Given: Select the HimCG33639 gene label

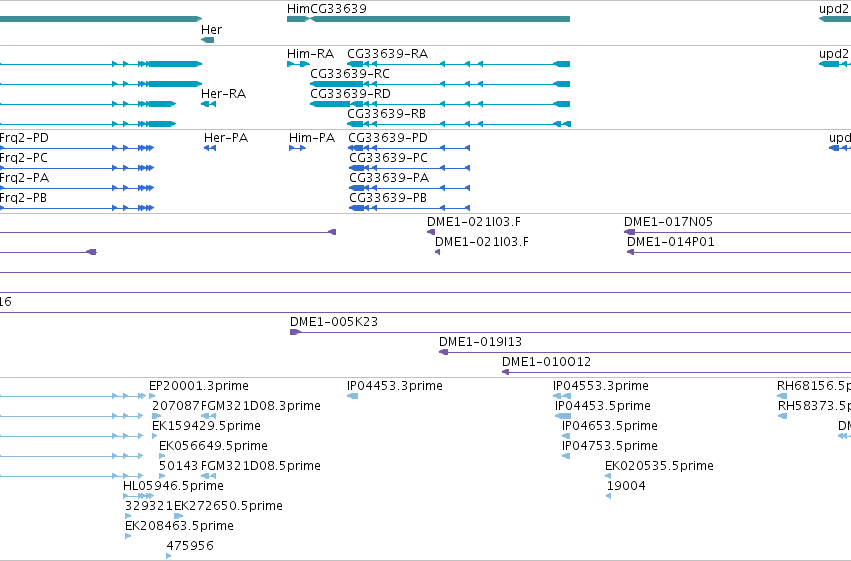Looking at the screenshot, I should point(327,9).
